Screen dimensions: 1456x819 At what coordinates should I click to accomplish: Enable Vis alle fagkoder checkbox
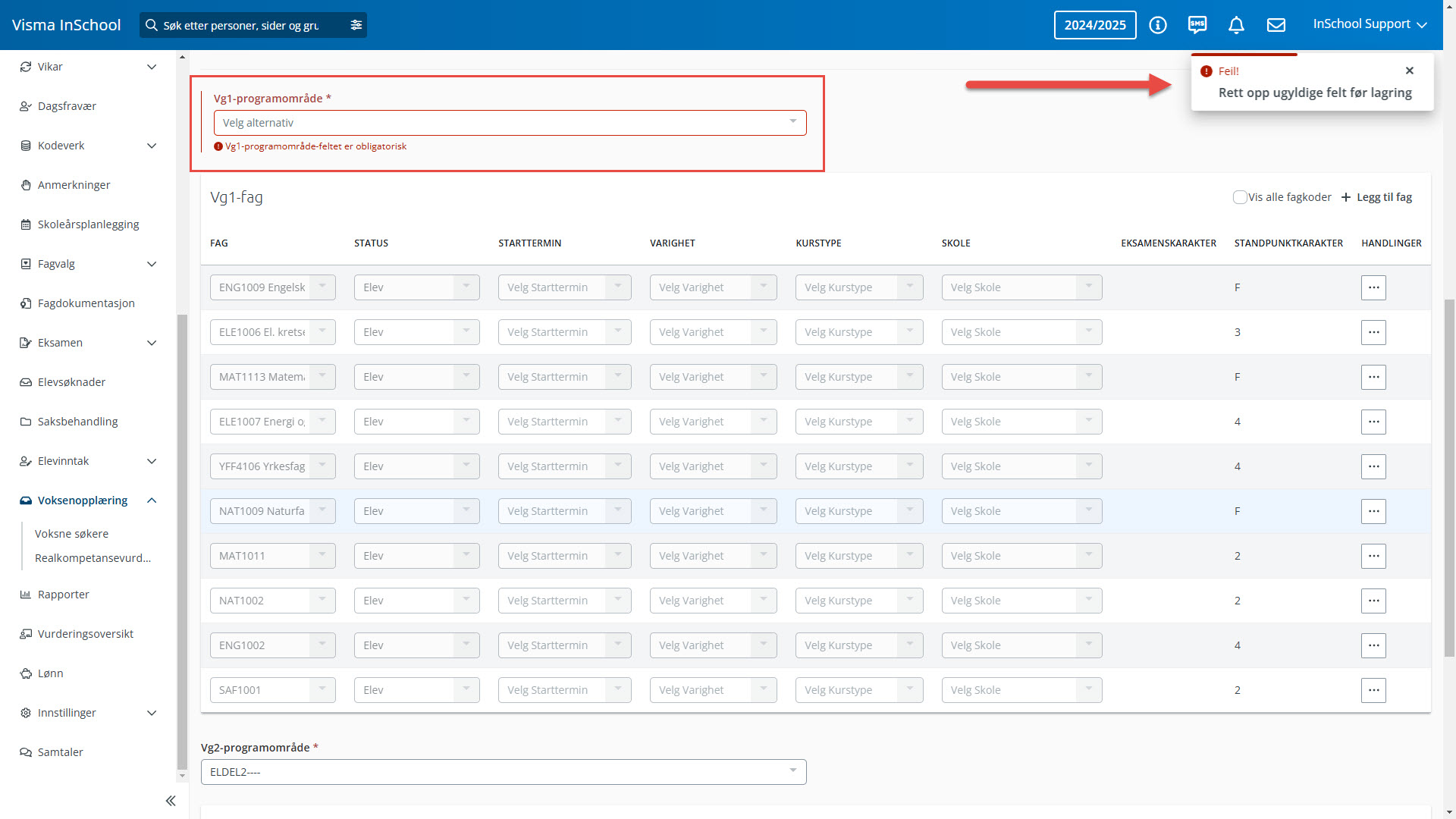click(x=1240, y=197)
